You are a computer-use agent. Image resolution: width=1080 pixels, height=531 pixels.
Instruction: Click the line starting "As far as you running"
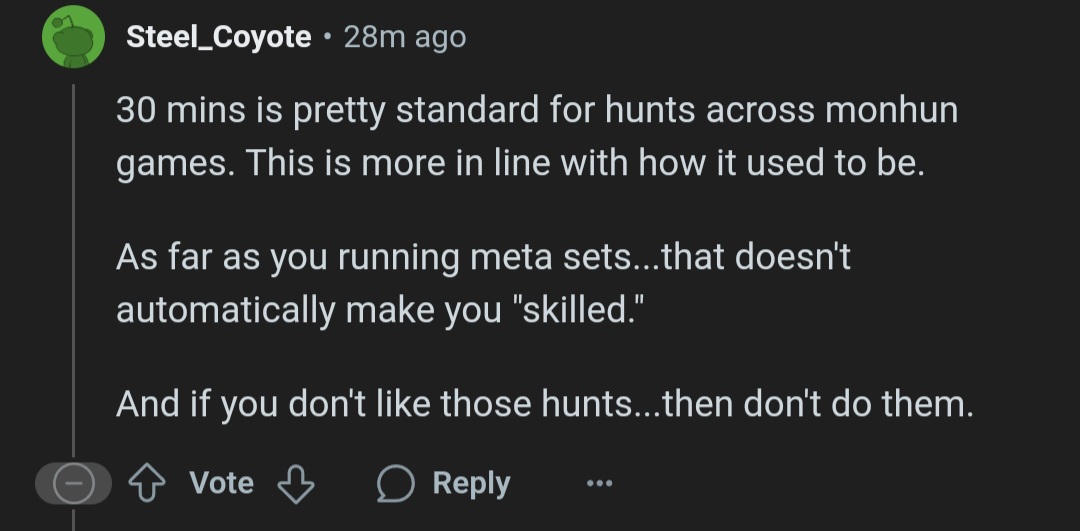click(x=482, y=257)
